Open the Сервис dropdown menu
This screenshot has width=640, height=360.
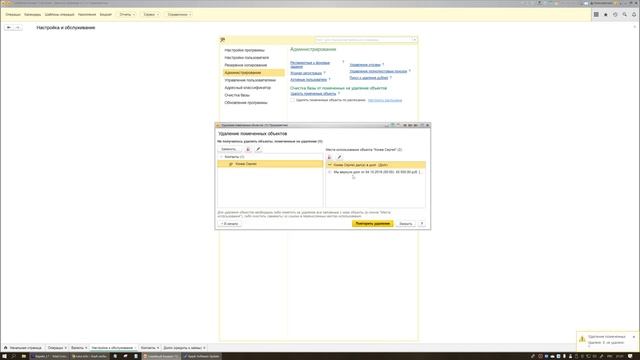pyautogui.click(x=151, y=14)
